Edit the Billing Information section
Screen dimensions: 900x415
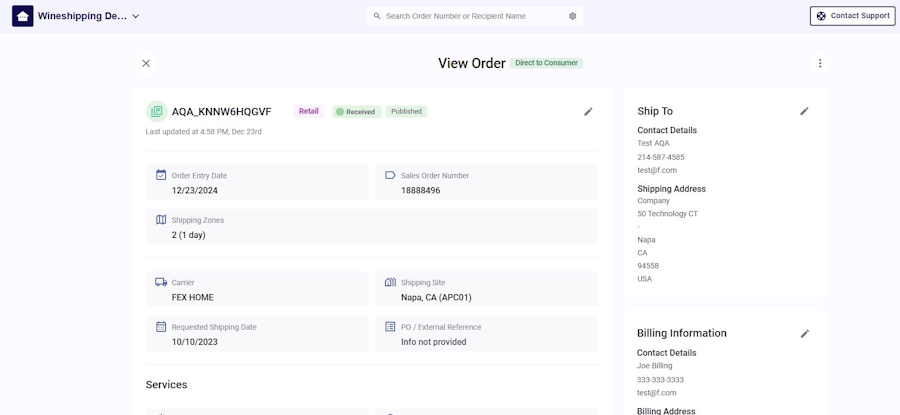(x=805, y=333)
